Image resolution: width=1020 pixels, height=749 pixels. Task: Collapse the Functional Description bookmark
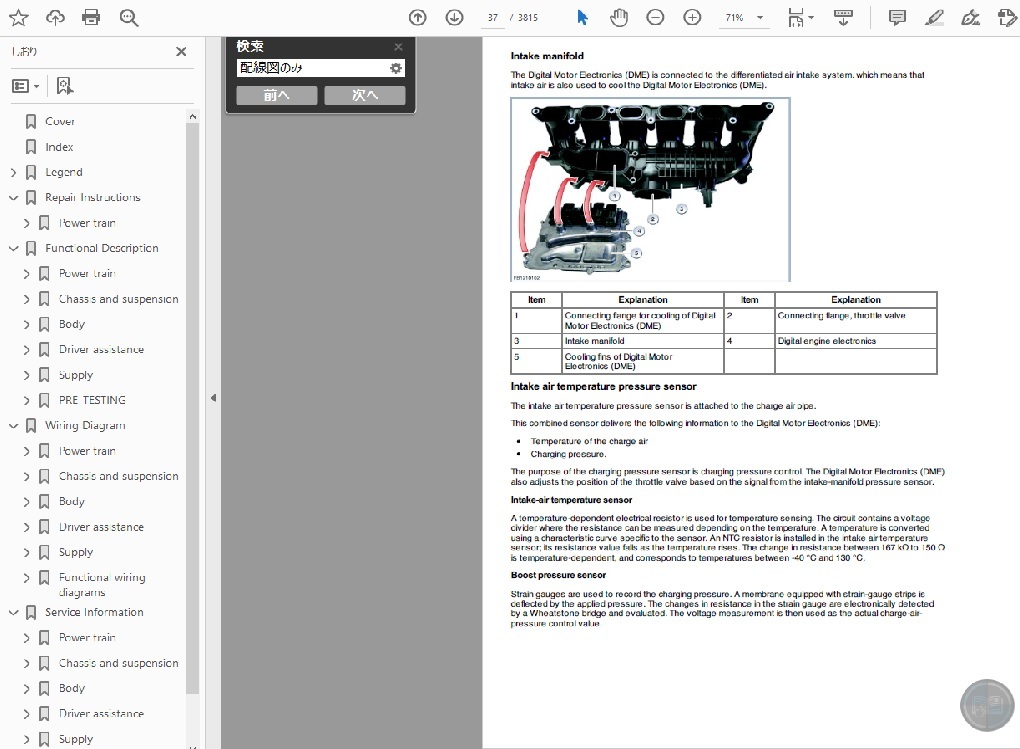pyautogui.click(x=13, y=249)
